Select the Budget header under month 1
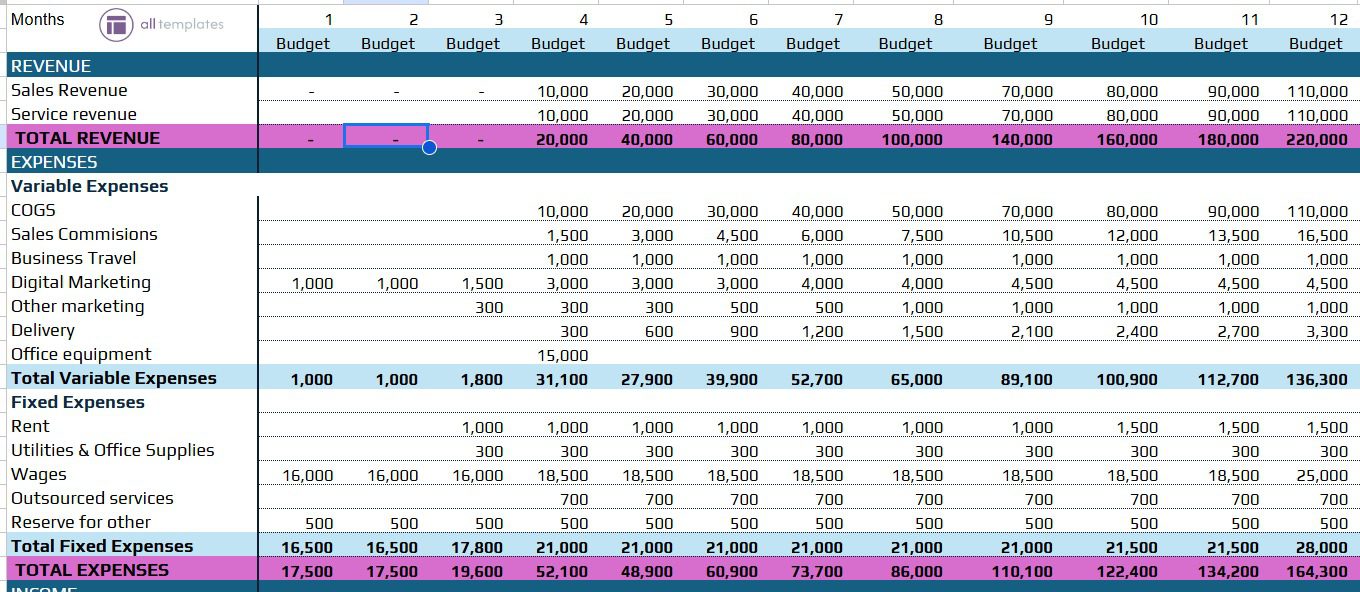1360x592 pixels. click(x=302, y=43)
